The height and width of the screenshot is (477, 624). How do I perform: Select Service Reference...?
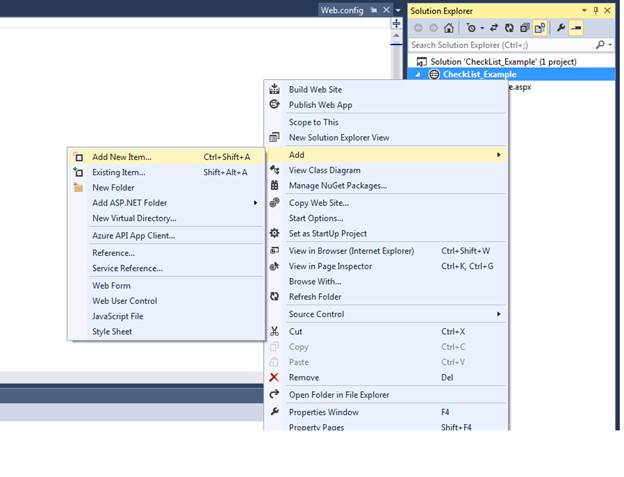coord(166,269)
